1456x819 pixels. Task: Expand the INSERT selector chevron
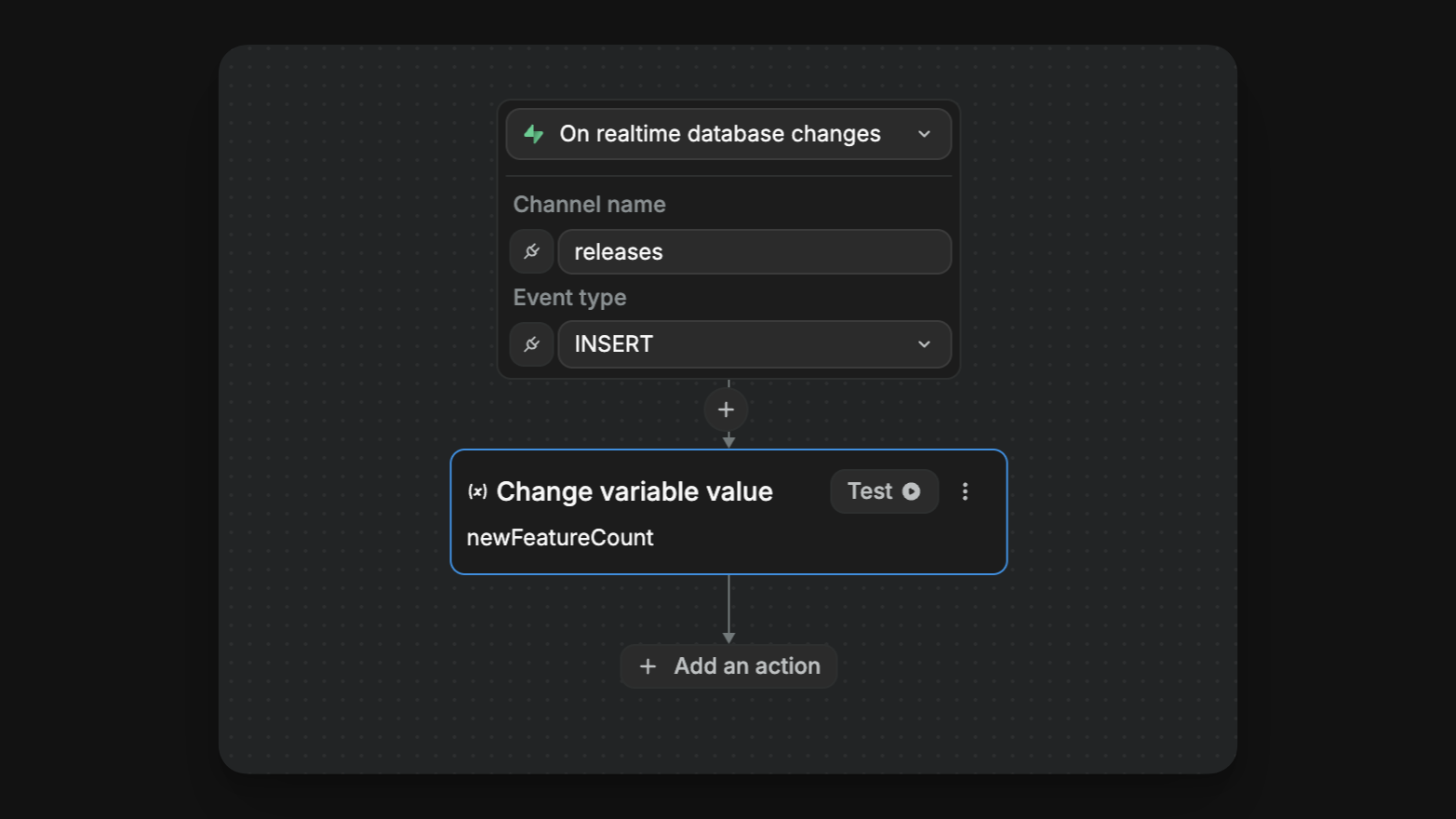click(924, 344)
